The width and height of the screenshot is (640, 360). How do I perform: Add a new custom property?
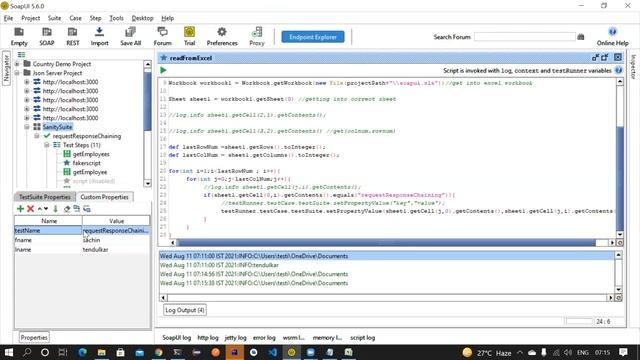[x=20, y=209]
